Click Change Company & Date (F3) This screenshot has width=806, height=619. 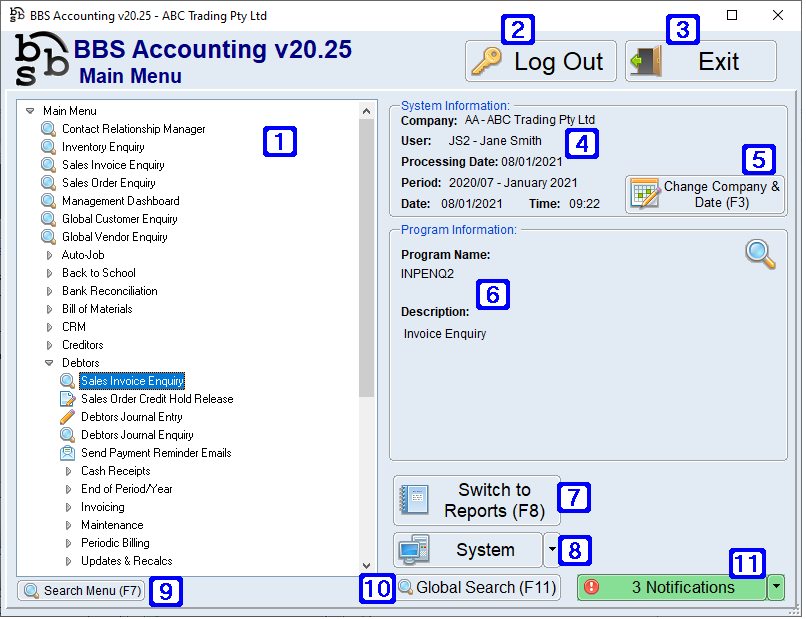705,194
